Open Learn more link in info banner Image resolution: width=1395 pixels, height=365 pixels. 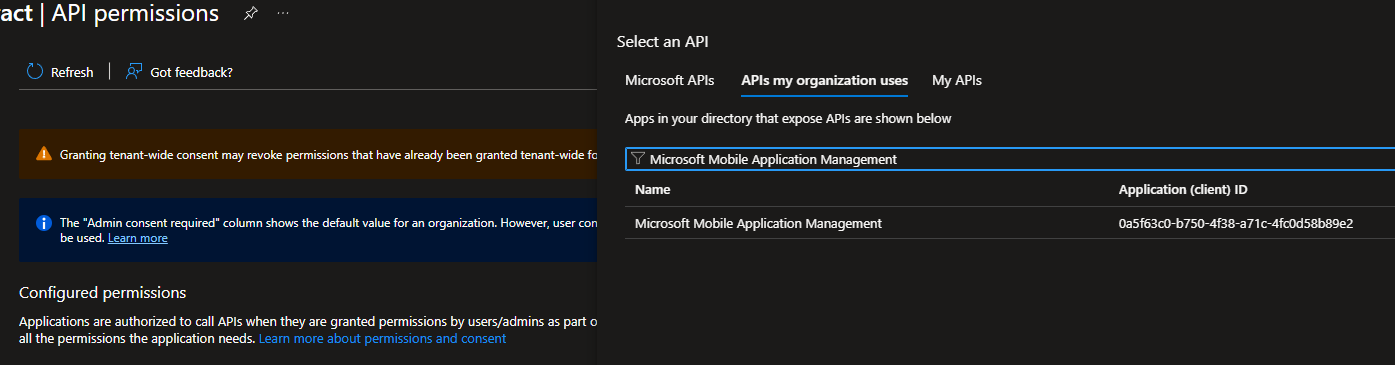138,238
